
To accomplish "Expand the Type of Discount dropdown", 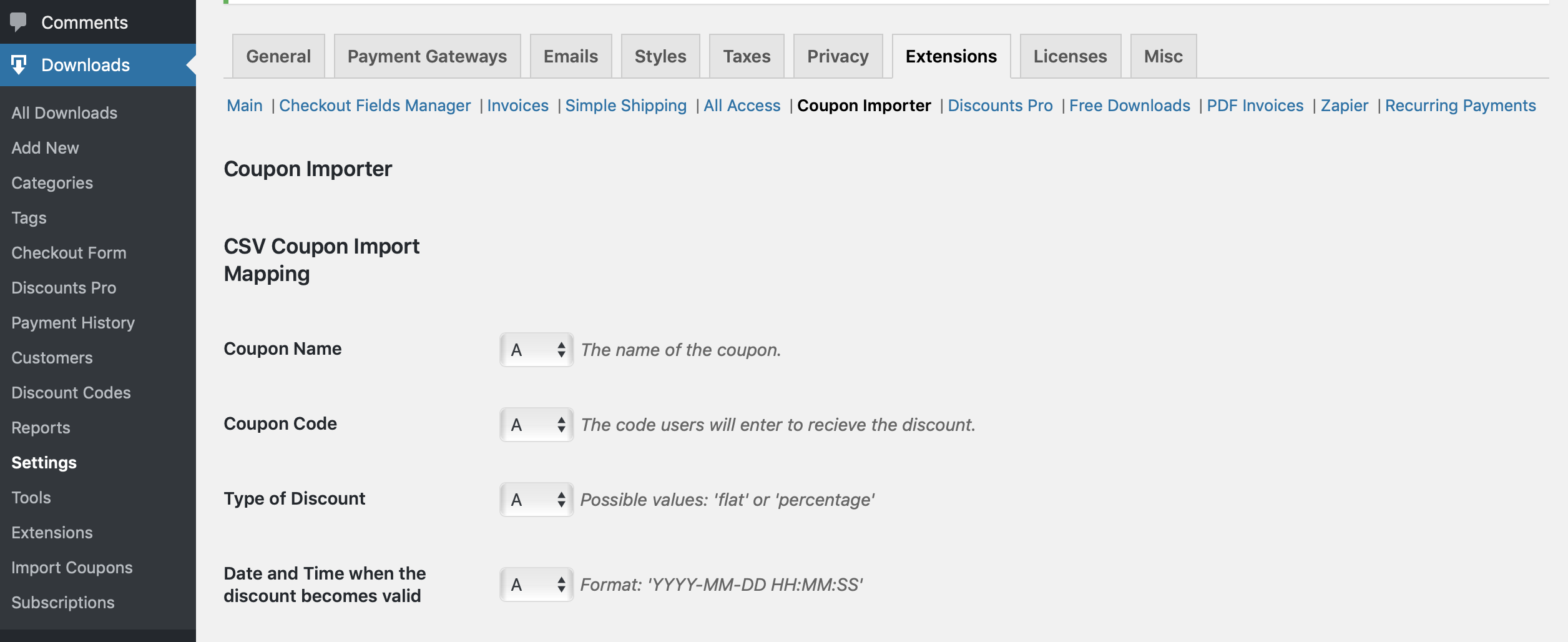I will coord(536,500).
